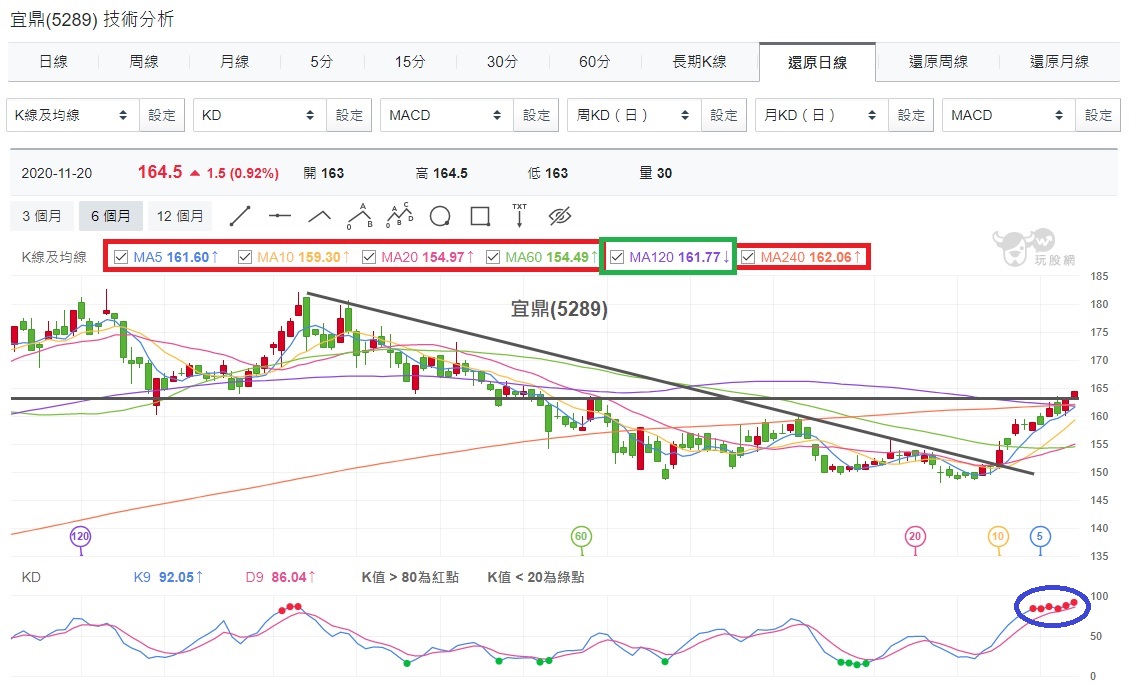Click 設定 next to first MACD dropdown

(536, 115)
